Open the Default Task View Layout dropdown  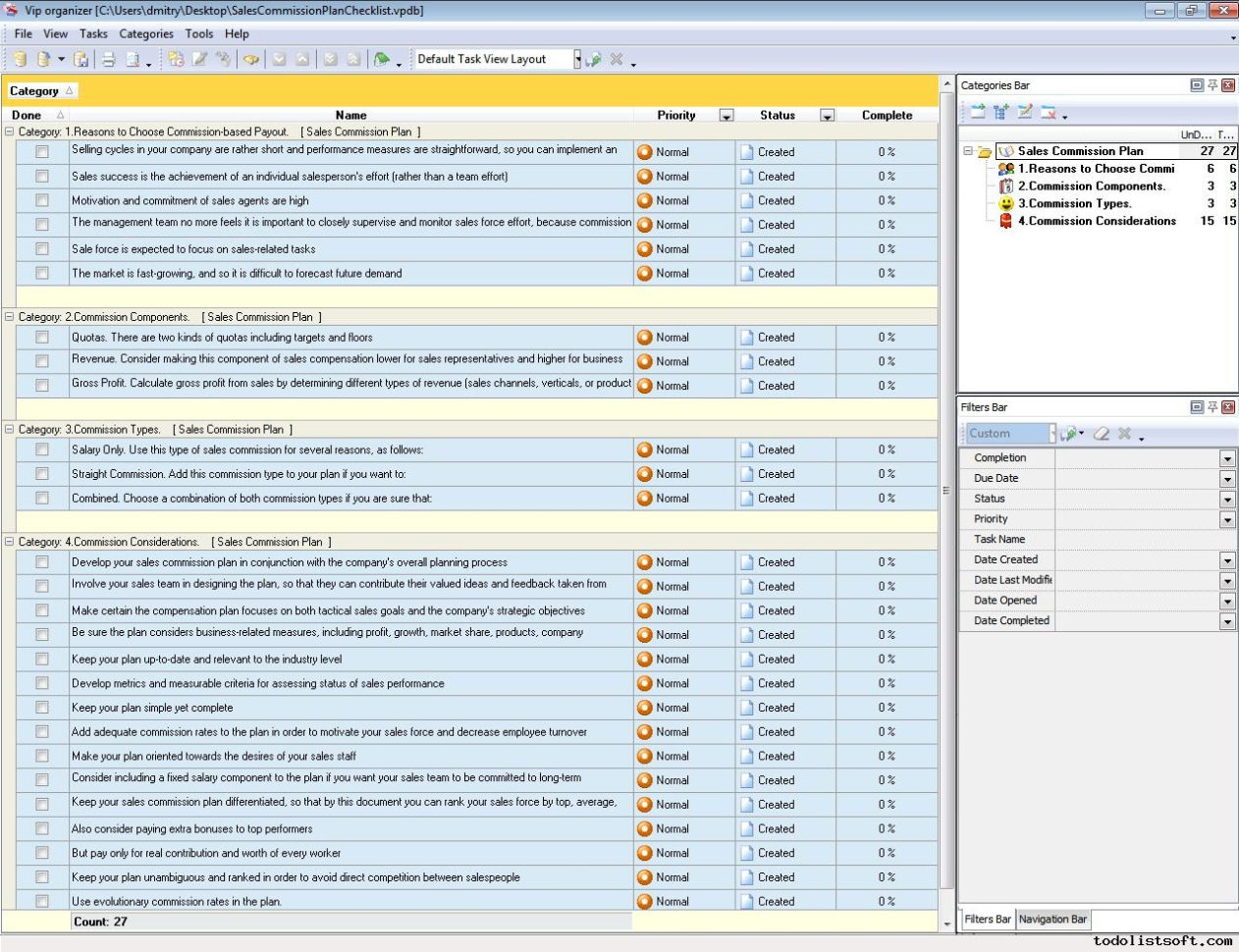pos(576,58)
